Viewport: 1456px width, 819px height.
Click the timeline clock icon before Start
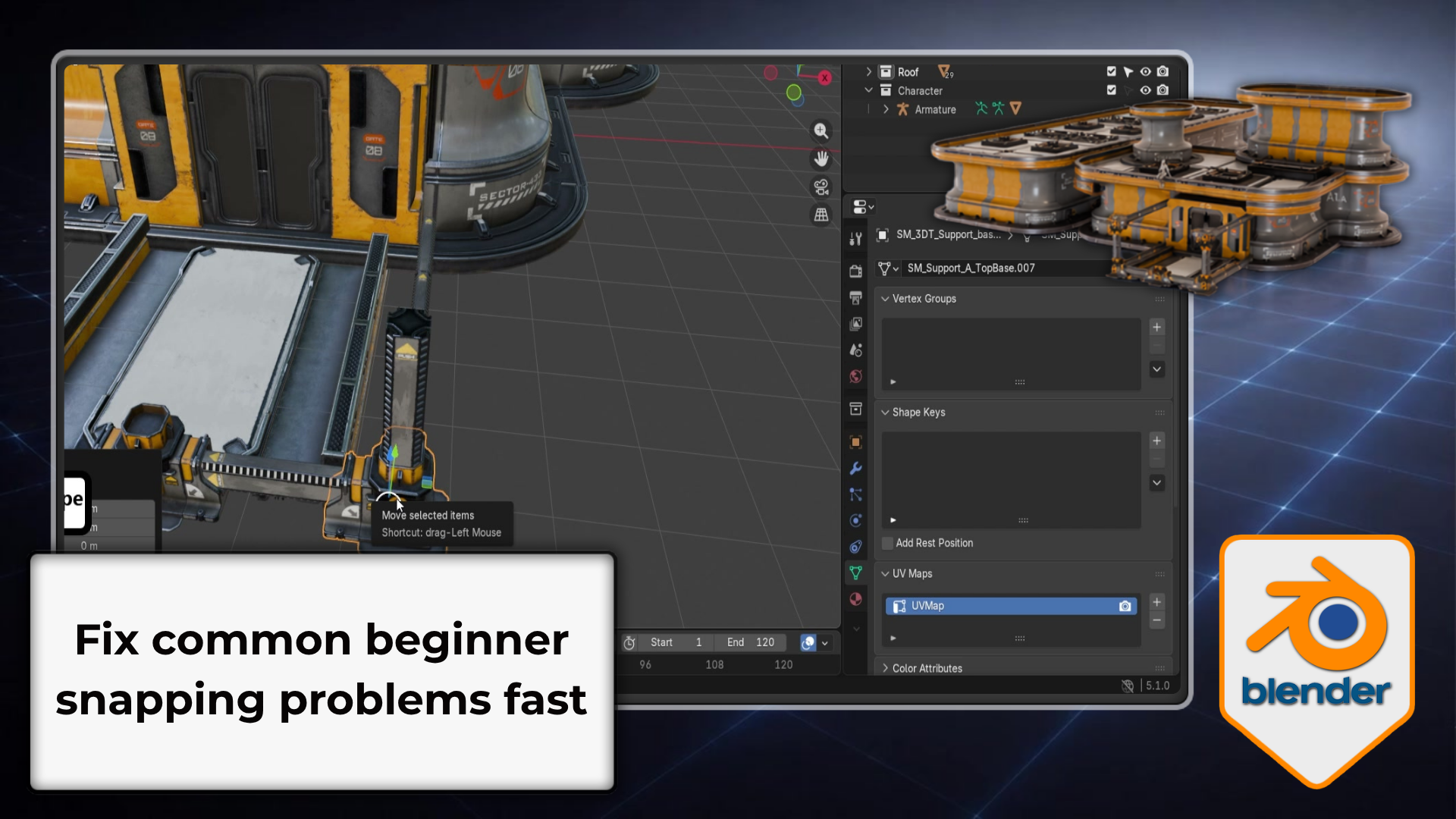click(629, 643)
